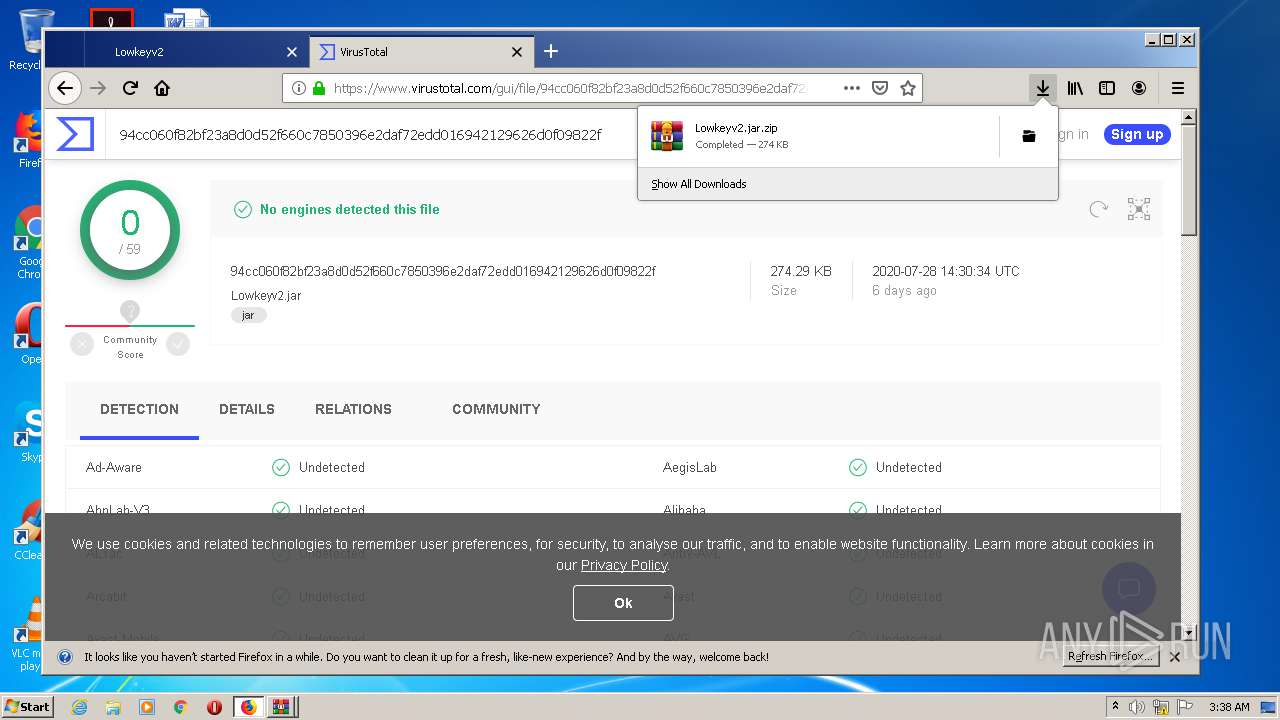The width and height of the screenshot is (1280, 720).
Task: Launch Internet Explorer from taskbar
Action: (80, 707)
